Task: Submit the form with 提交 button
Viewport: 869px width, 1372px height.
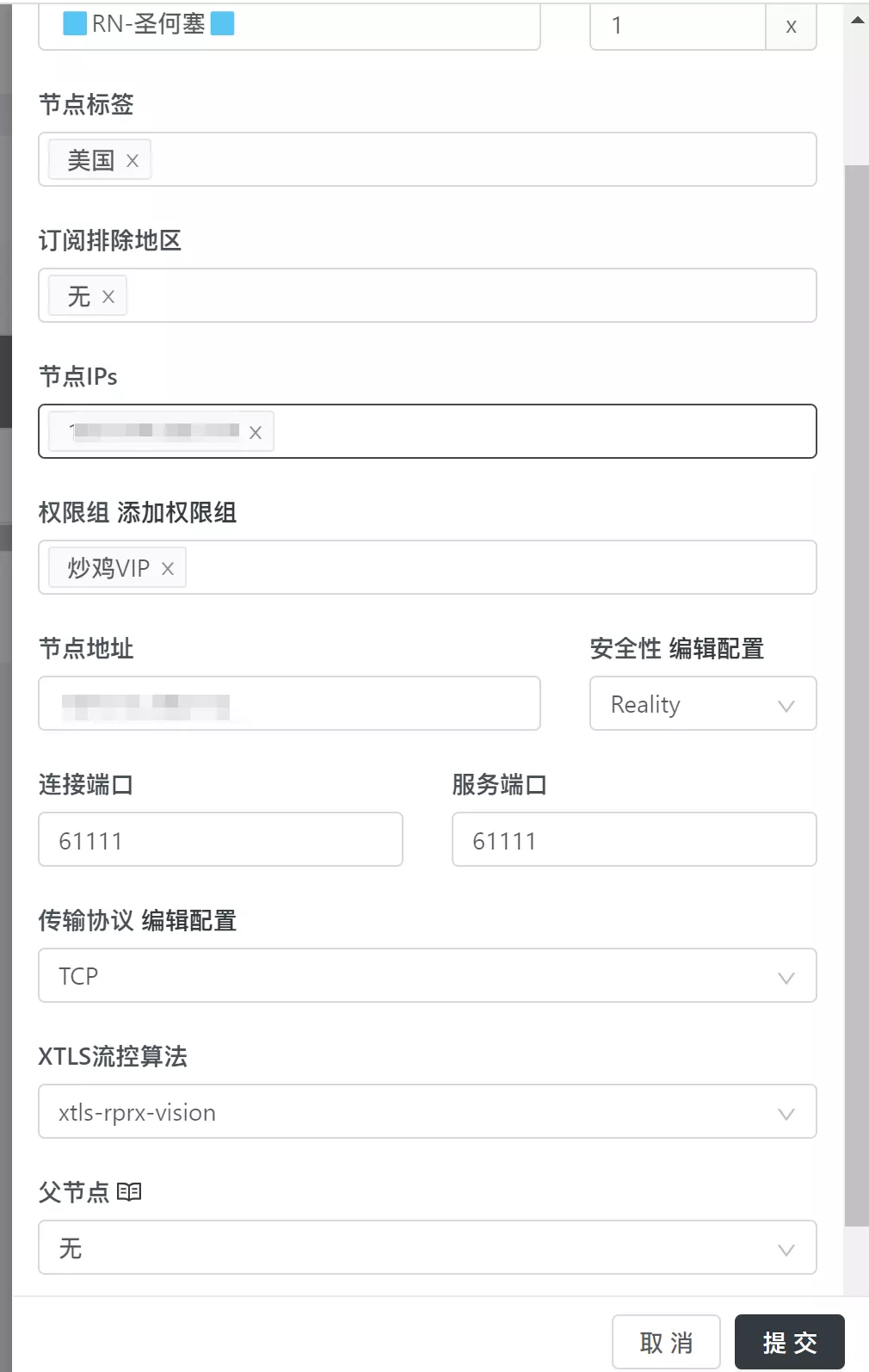Action: pyautogui.click(x=789, y=1341)
